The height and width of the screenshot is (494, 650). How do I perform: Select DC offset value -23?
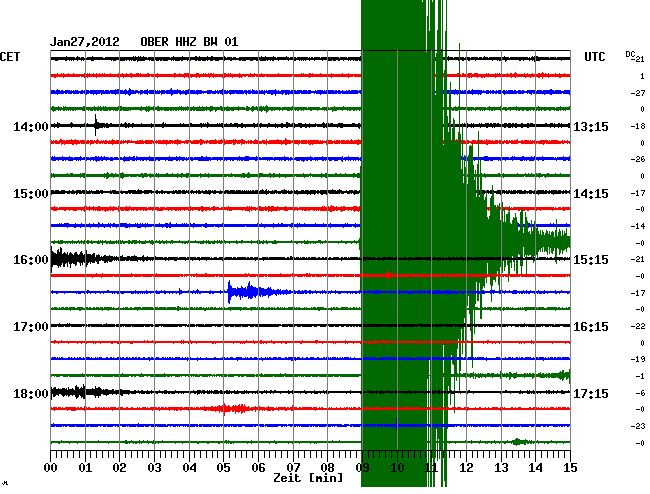point(637,426)
